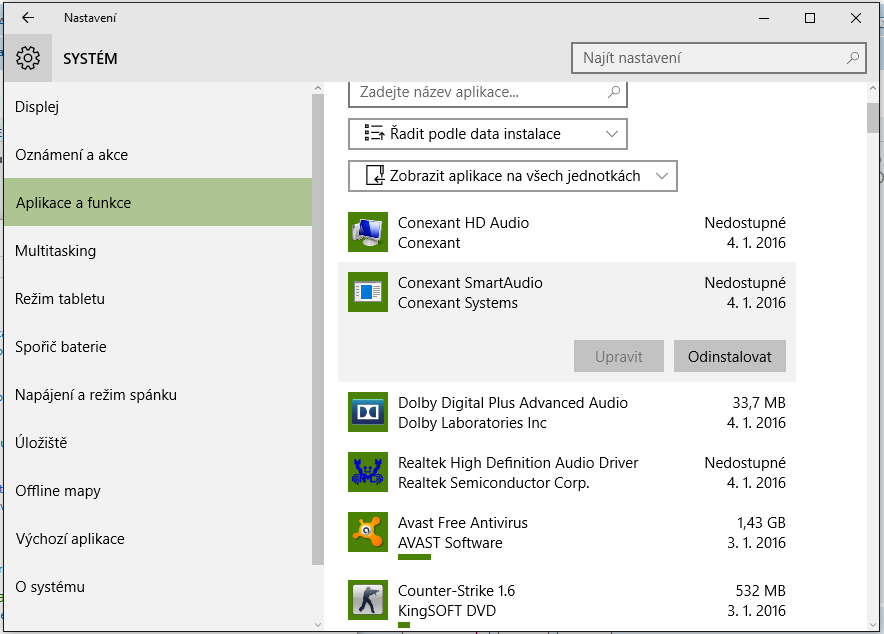Screen dimensions: 884x634
Task: Click Realtek Semiconductor Corp. publisher text
Action: point(494,483)
